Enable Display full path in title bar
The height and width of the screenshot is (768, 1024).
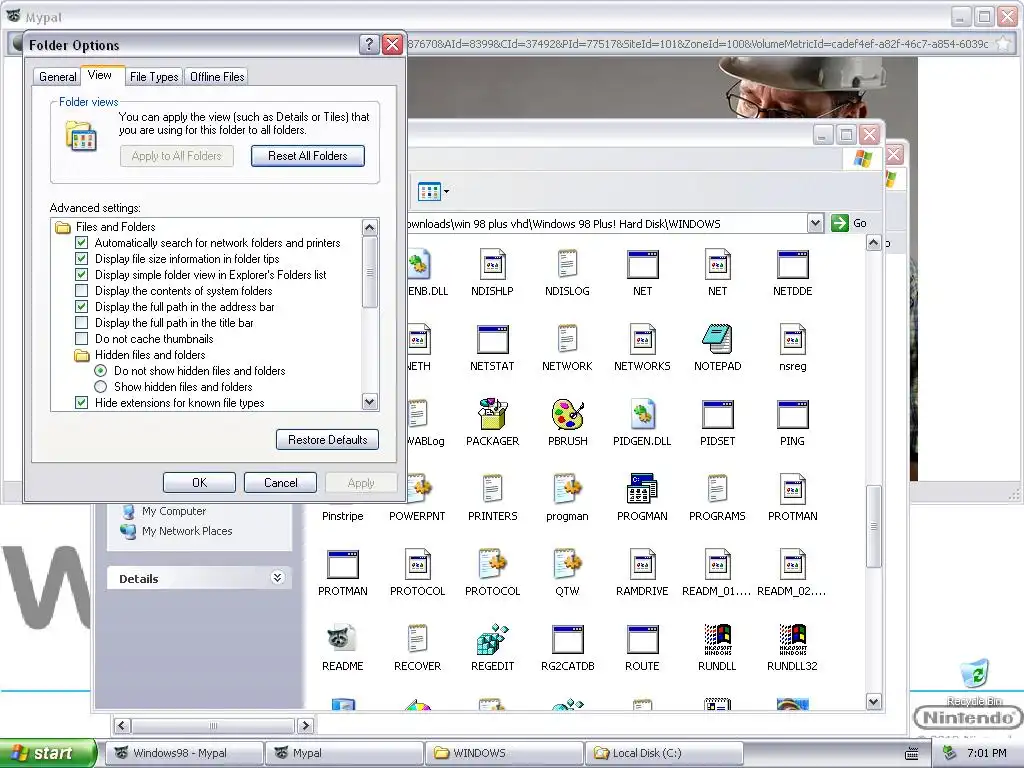point(82,323)
